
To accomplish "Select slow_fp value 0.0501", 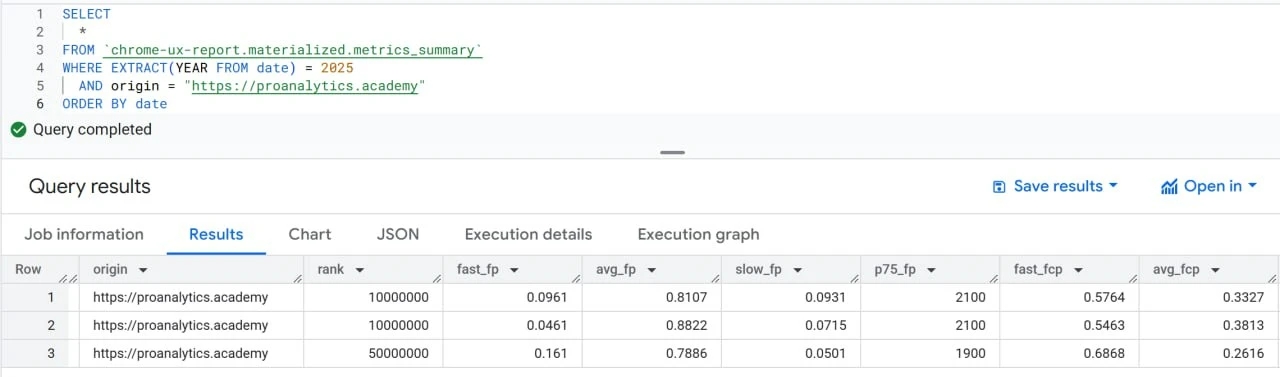I will (791, 353).
